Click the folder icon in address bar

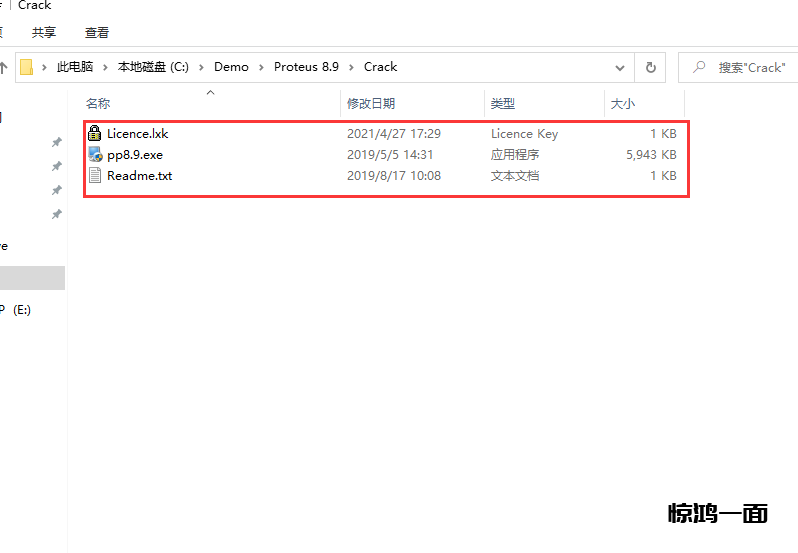pyautogui.click(x=27, y=67)
